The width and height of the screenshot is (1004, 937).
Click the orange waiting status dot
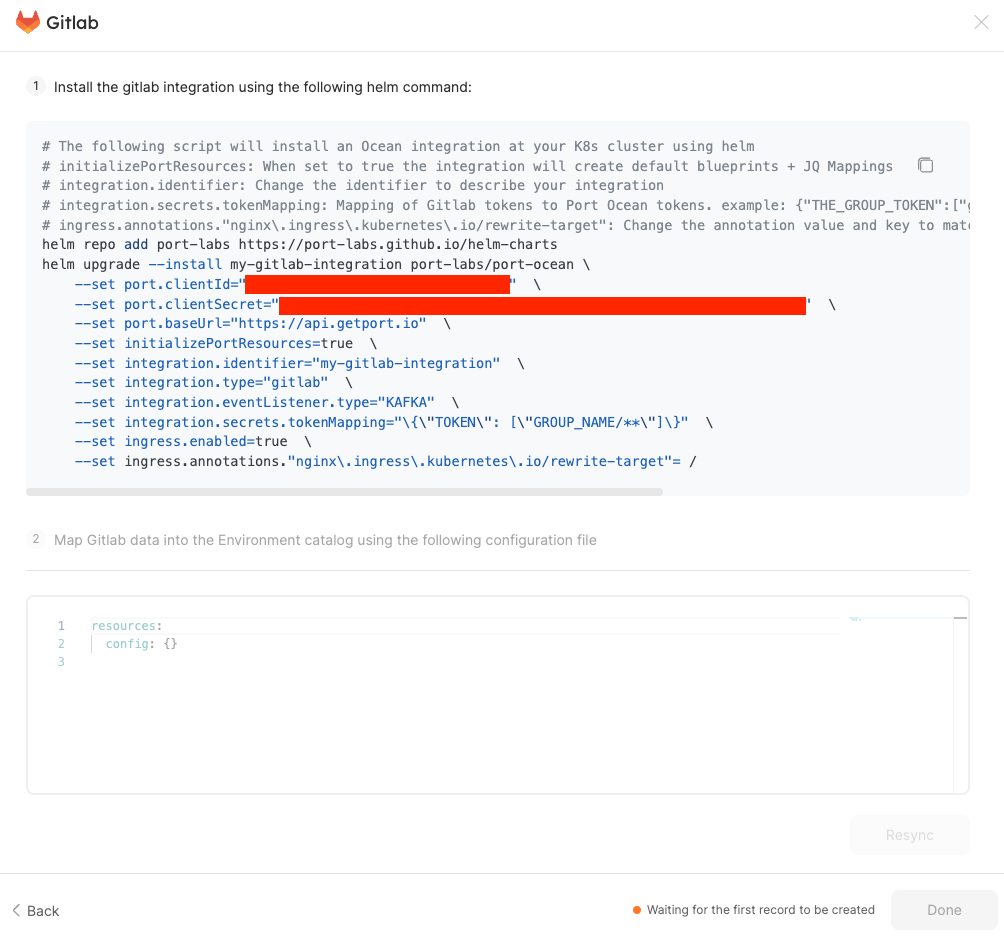click(637, 910)
